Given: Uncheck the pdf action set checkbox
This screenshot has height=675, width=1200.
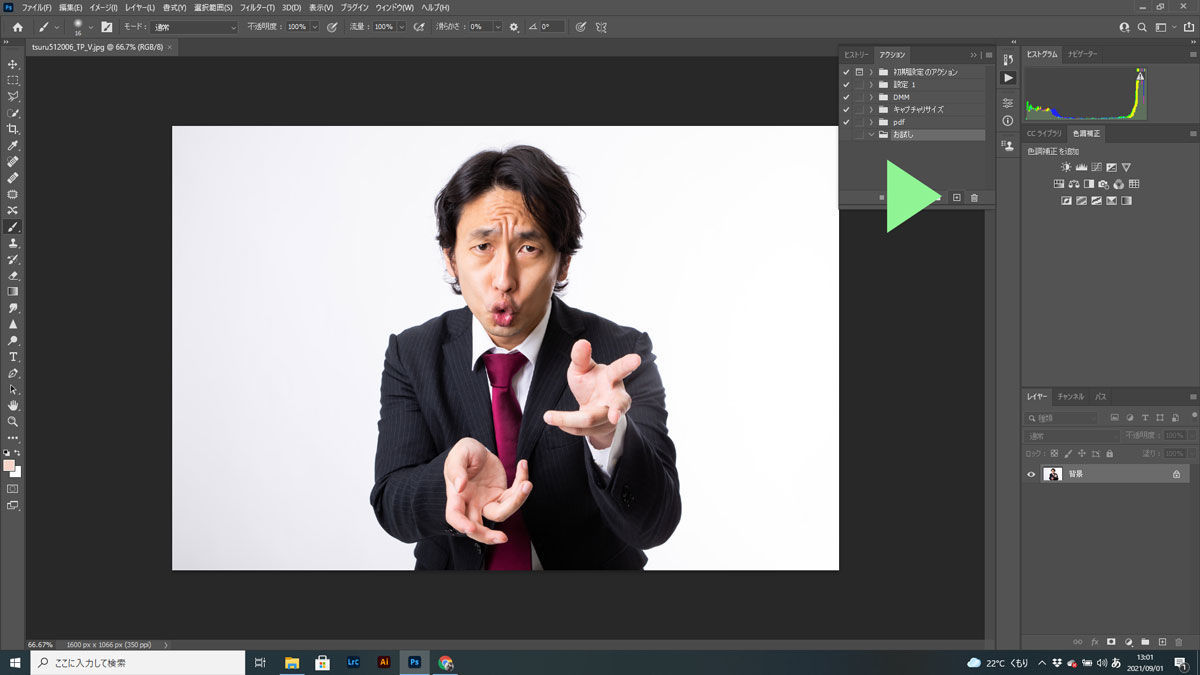Looking at the screenshot, I should pyautogui.click(x=846, y=120).
